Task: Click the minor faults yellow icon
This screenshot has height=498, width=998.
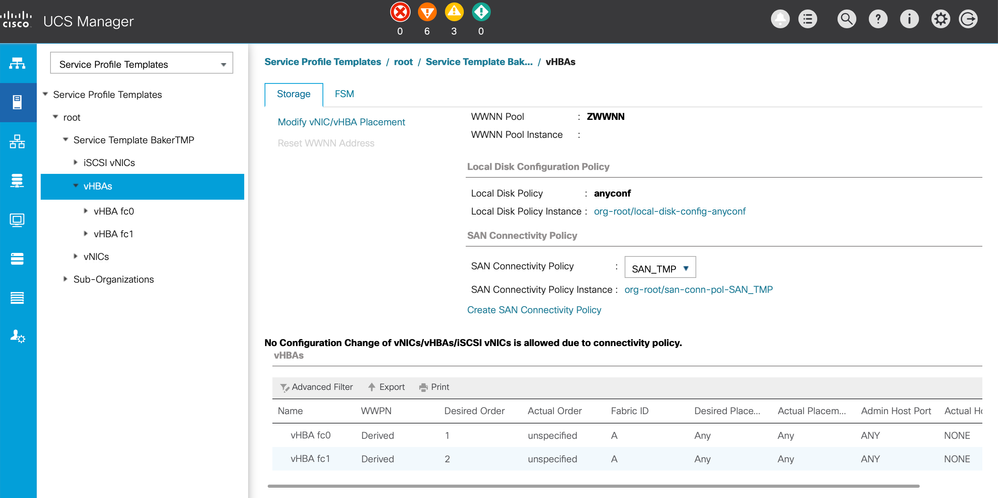Action: pos(454,12)
